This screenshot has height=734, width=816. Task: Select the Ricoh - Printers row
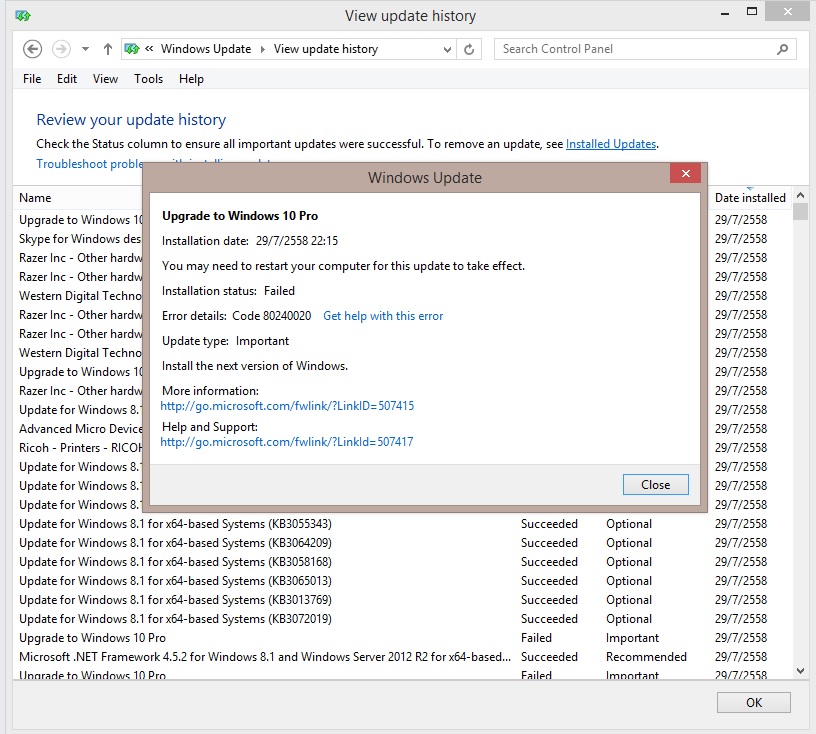coord(80,448)
